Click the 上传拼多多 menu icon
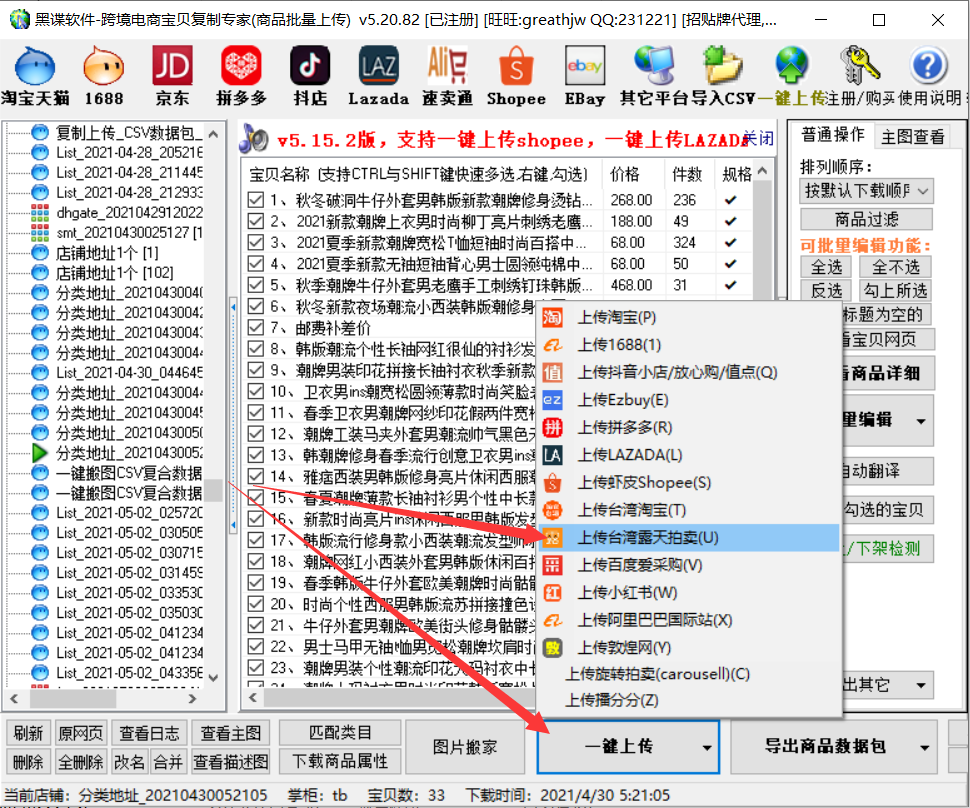Image resolution: width=970 pixels, height=808 pixels. 552,428
